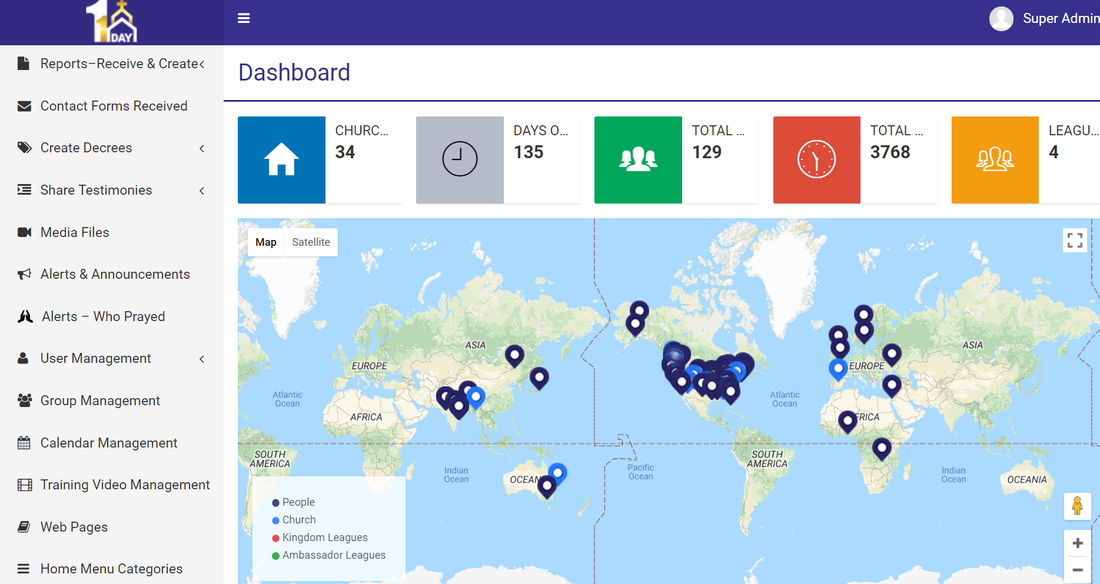The image size is (1100, 584).
Task: Open Alerts – Who Prayed page
Action: coord(103,317)
